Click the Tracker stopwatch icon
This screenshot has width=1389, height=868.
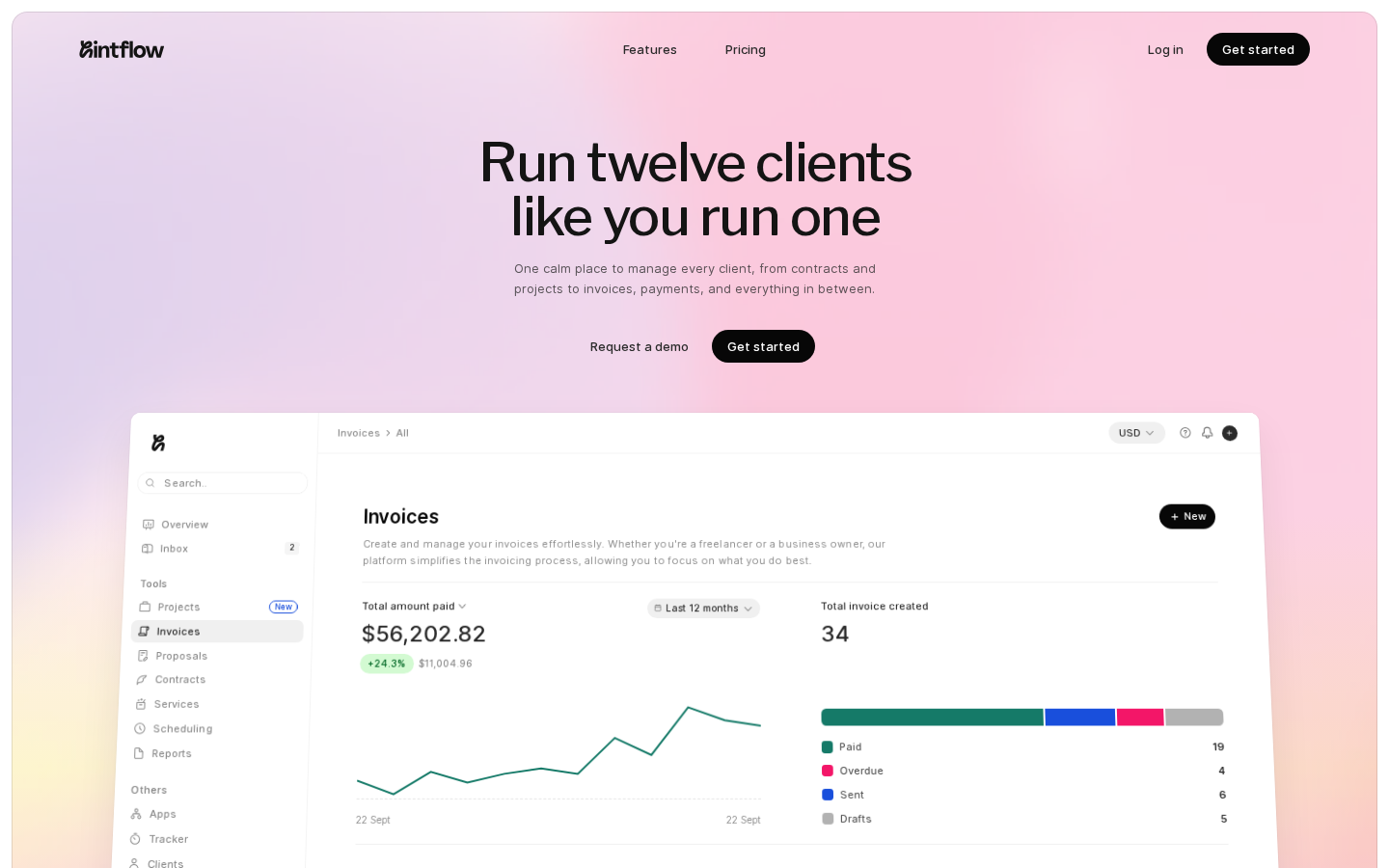coord(135,839)
